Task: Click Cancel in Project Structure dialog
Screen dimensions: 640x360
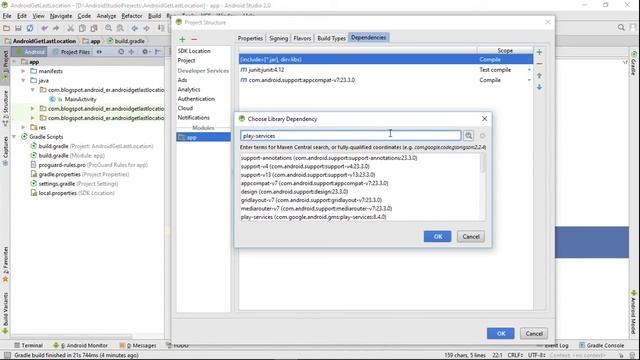Action: point(534,333)
